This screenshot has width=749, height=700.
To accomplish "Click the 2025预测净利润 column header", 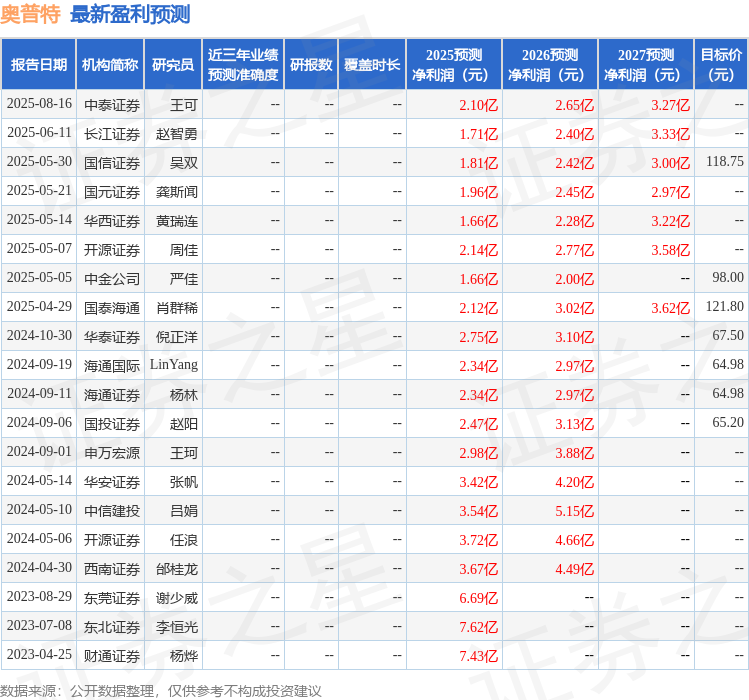I will pos(454,65).
